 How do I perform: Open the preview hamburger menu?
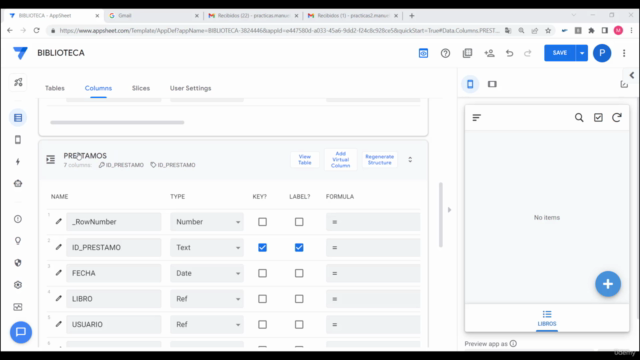476,118
